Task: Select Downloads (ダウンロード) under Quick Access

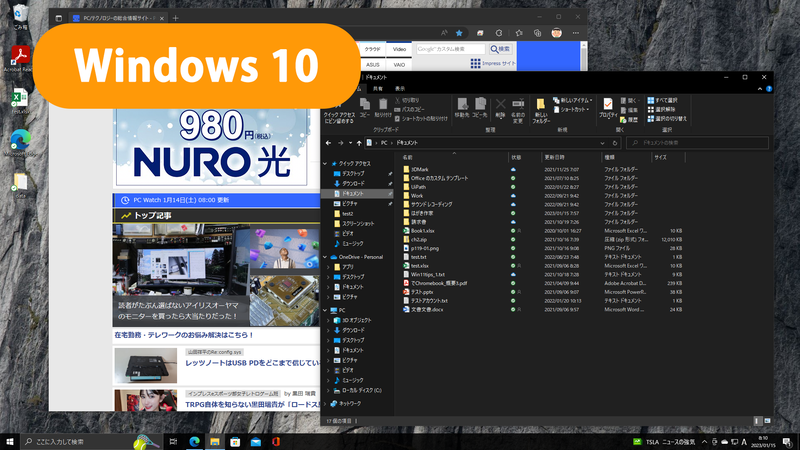Action: click(353, 184)
